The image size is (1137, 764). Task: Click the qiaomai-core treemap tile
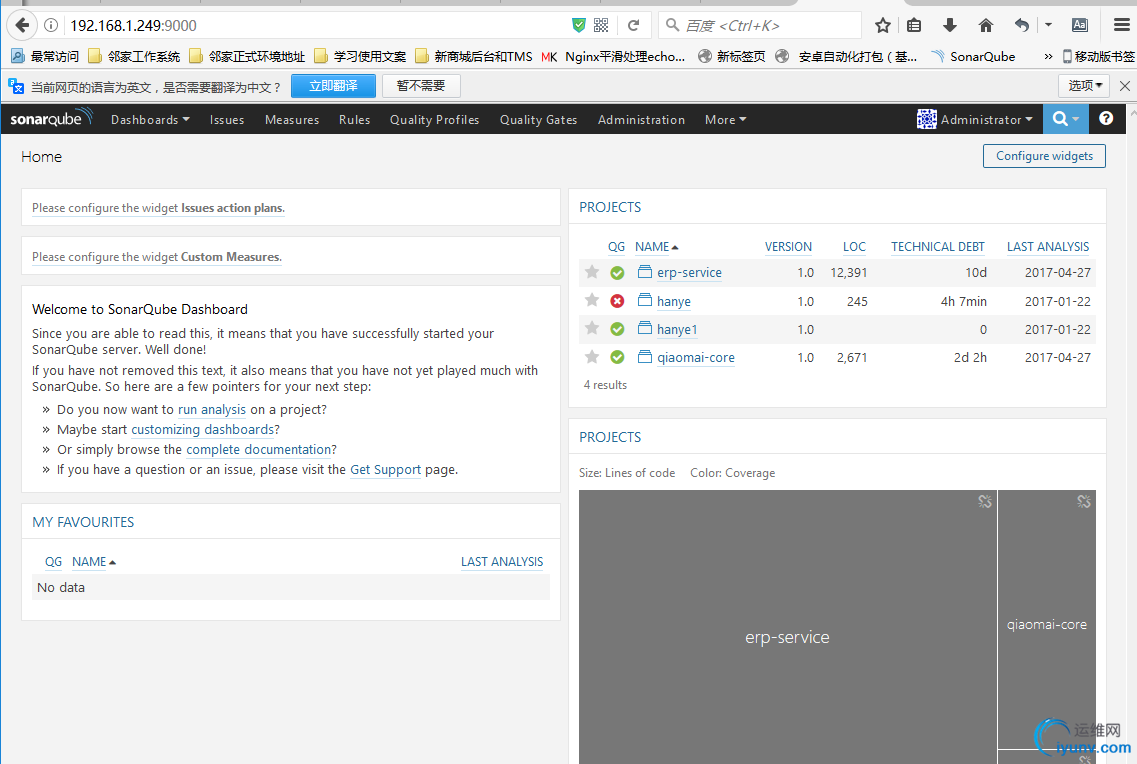click(x=1047, y=620)
